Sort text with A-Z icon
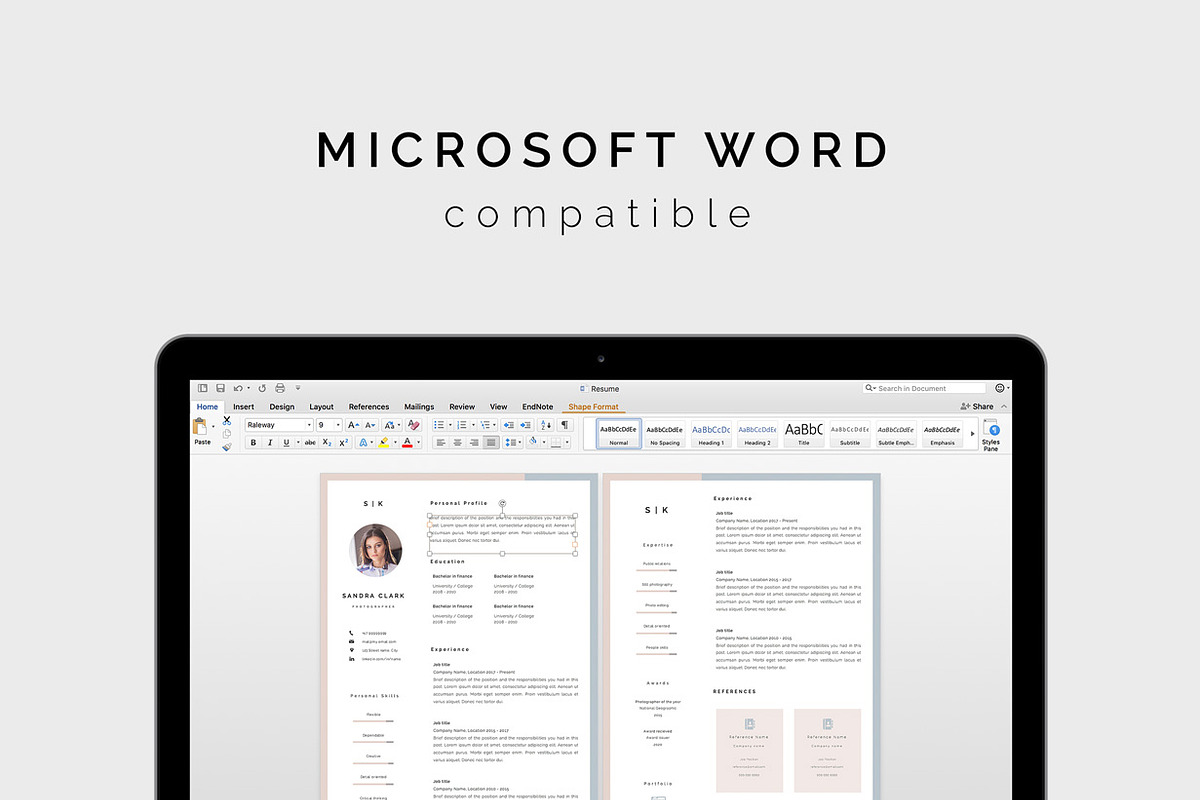This screenshot has height=800, width=1200. (x=547, y=425)
